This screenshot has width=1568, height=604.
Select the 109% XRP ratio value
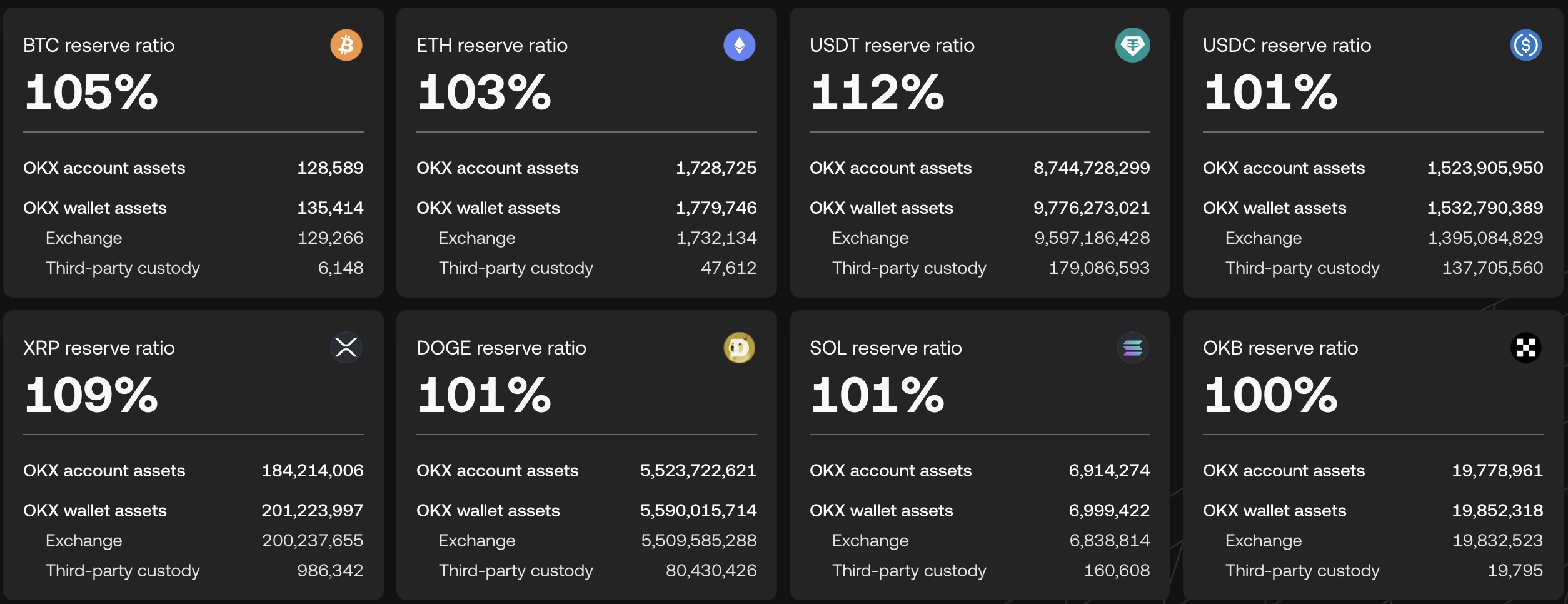click(x=91, y=395)
